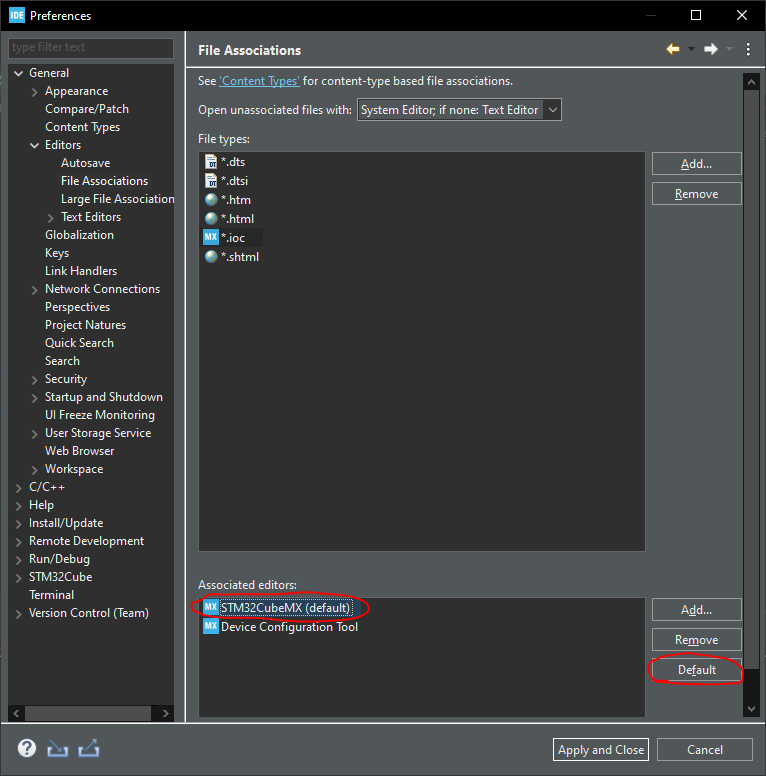Open the Content Types preferences page

coord(82,127)
